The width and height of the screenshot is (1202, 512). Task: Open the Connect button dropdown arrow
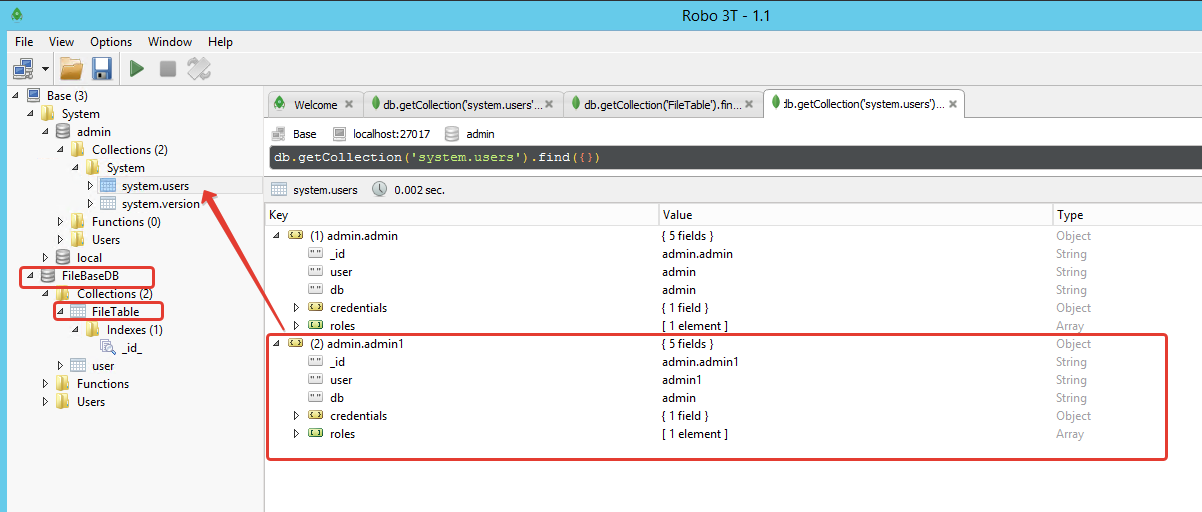point(46,69)
